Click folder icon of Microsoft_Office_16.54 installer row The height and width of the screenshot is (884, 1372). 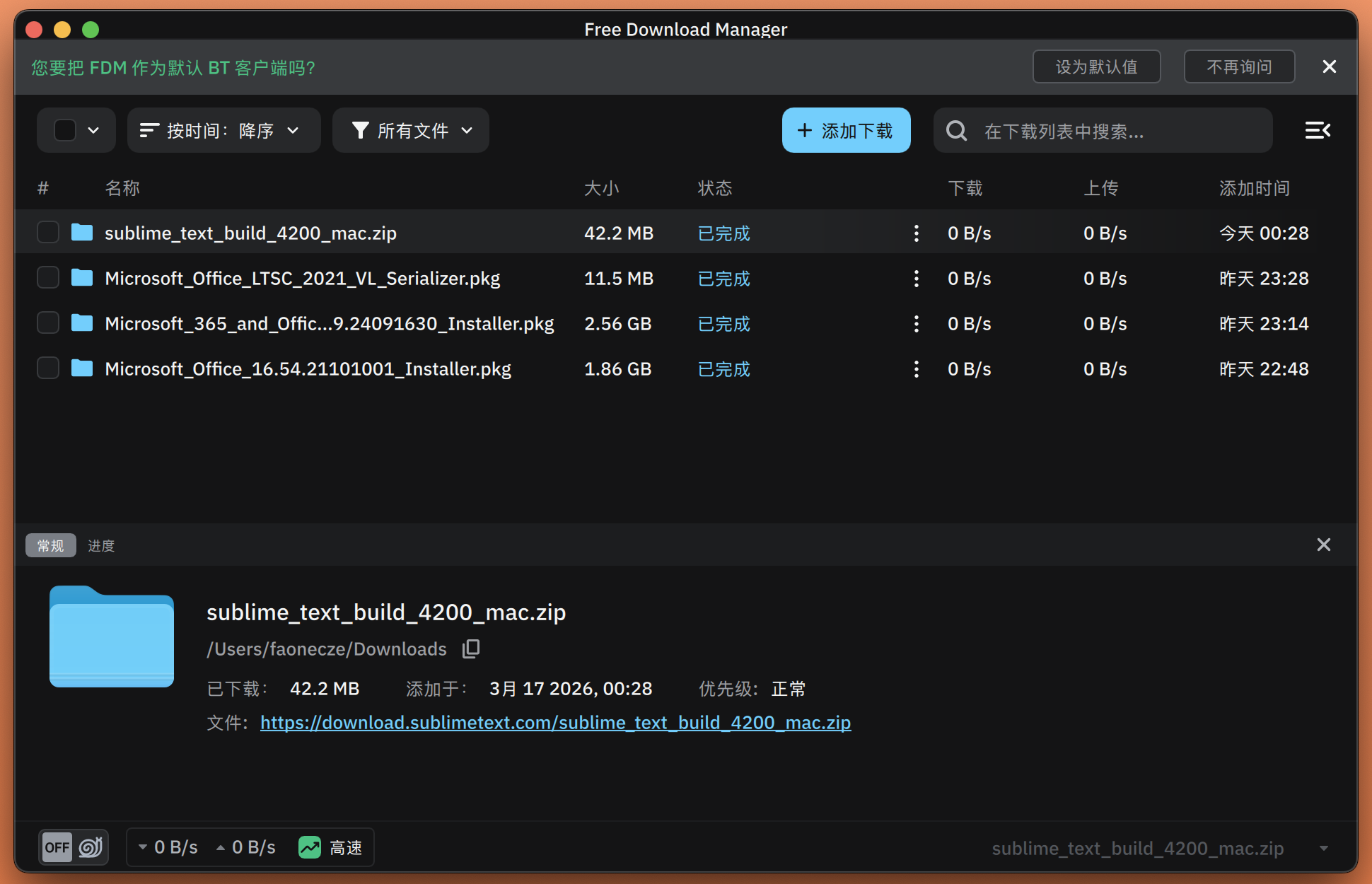(x=82, y=368)
